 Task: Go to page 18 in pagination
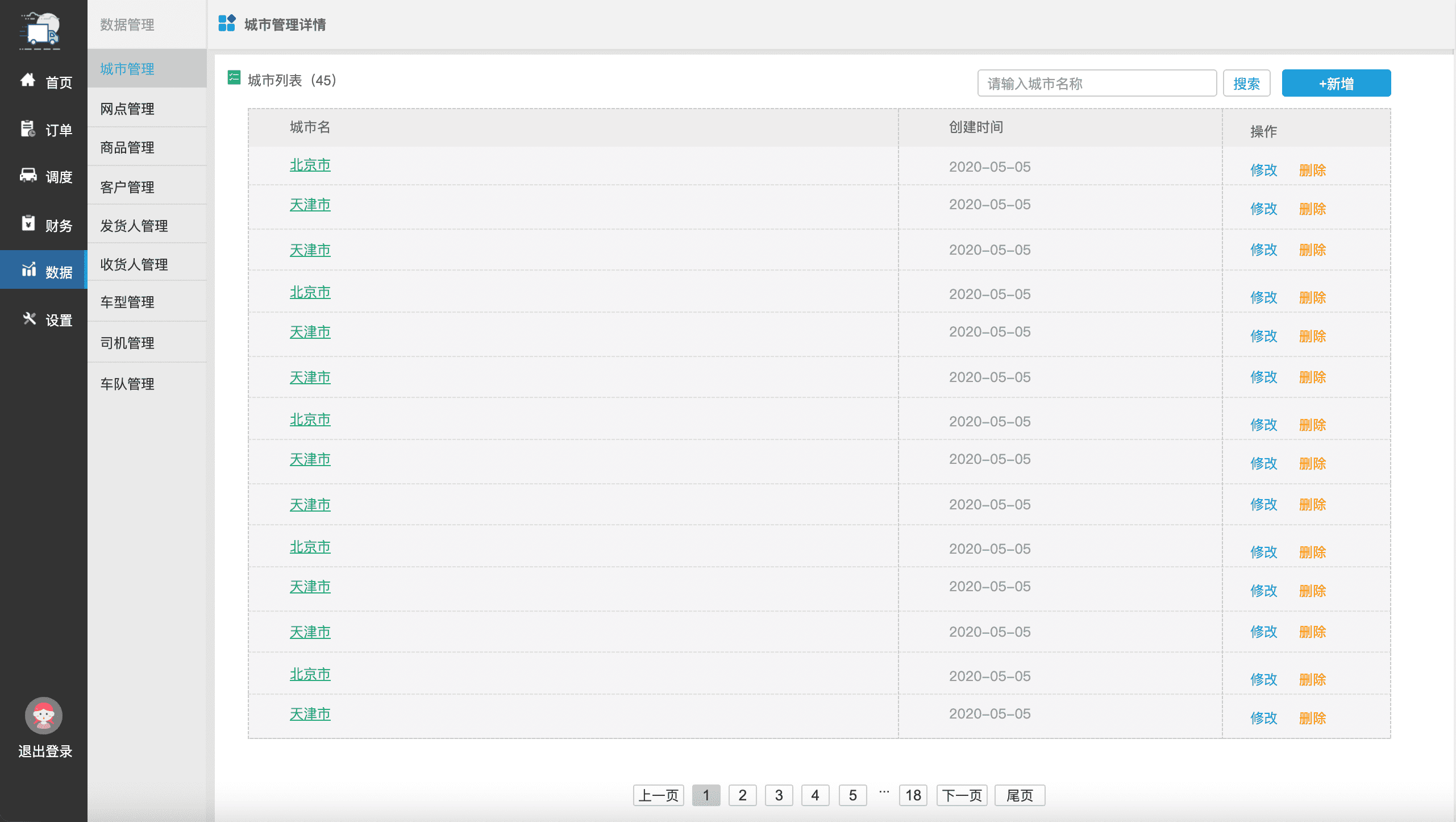[913, 795]
